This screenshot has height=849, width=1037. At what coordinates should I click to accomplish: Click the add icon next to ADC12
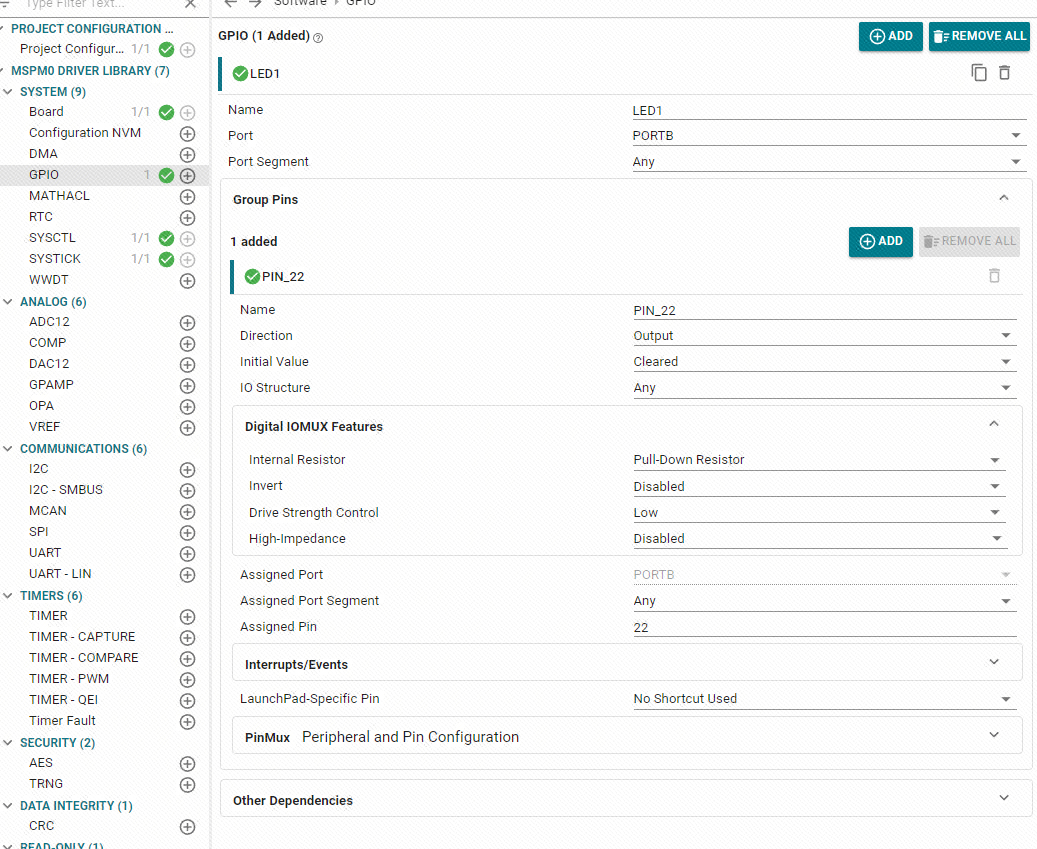tap(187, 323)
